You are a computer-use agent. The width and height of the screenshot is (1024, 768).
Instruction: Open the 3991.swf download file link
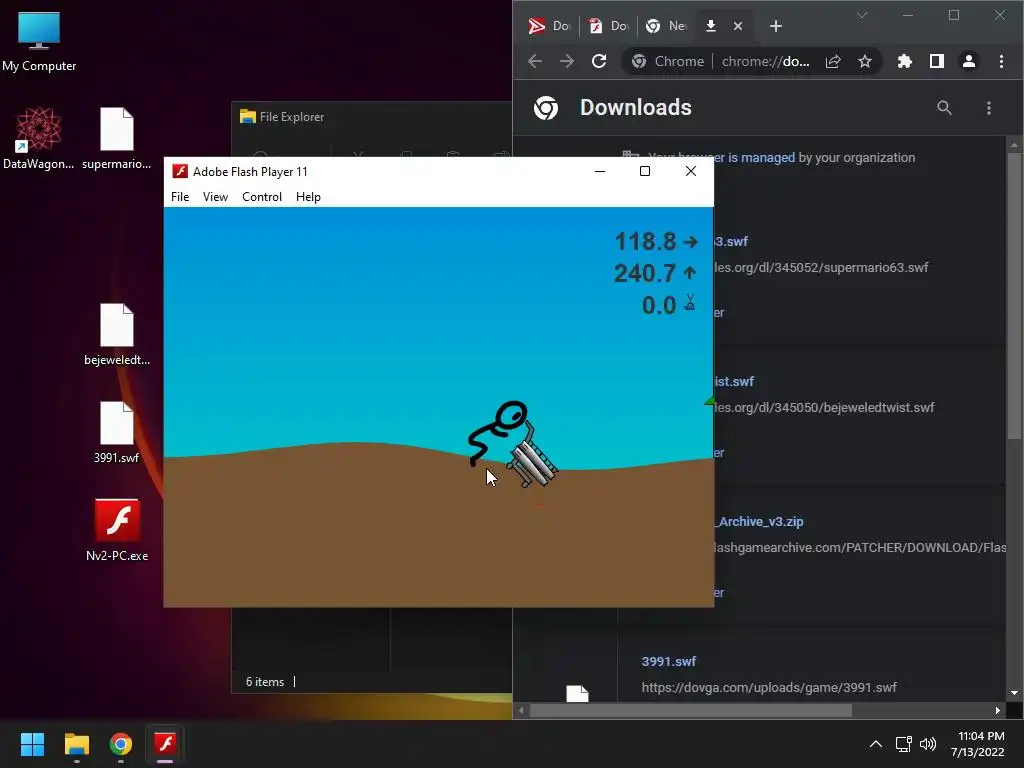pyautogui.click(x=669, y=662)
